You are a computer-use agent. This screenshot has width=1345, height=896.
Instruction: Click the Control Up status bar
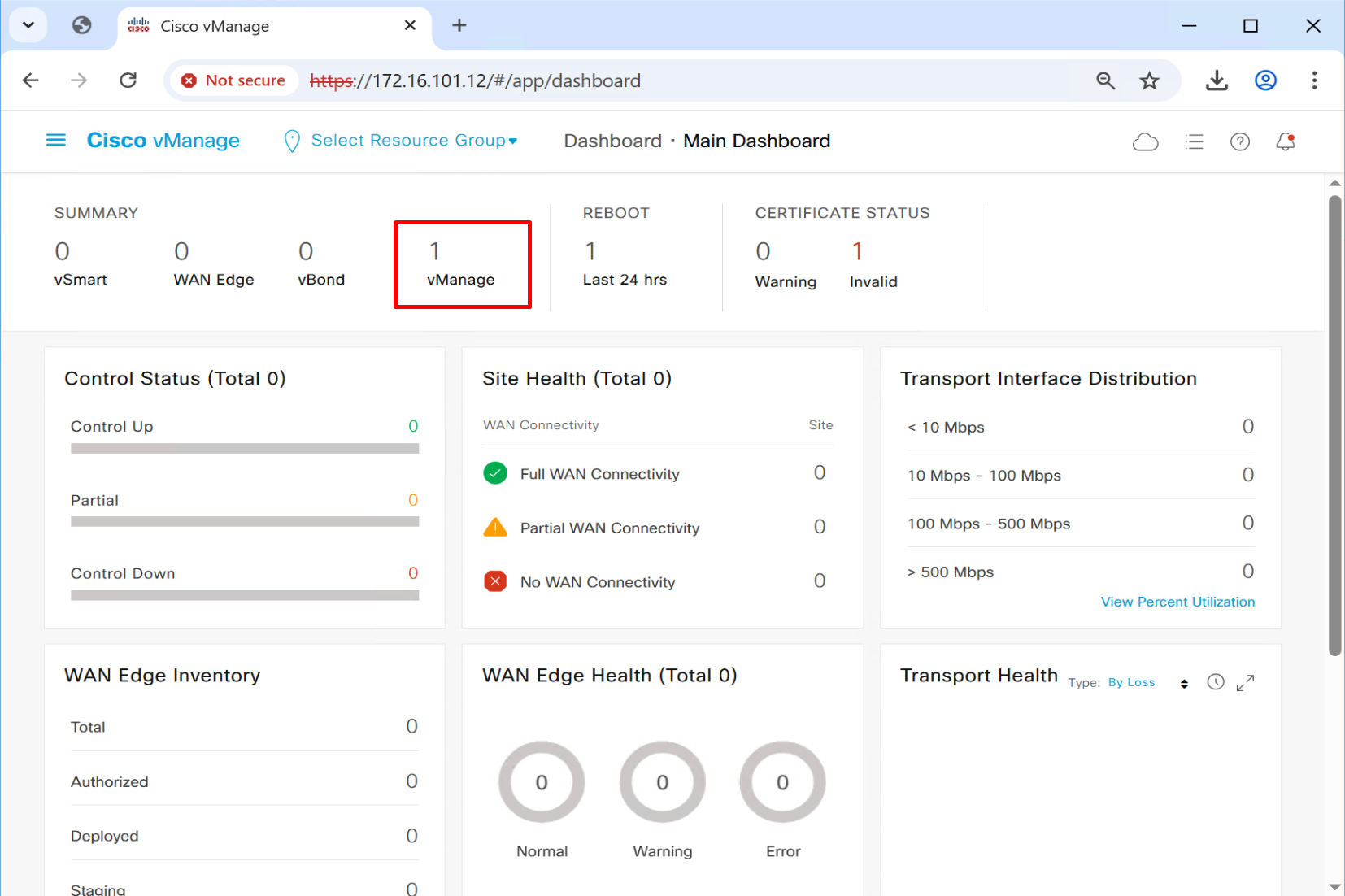click(x=244, y=448)
